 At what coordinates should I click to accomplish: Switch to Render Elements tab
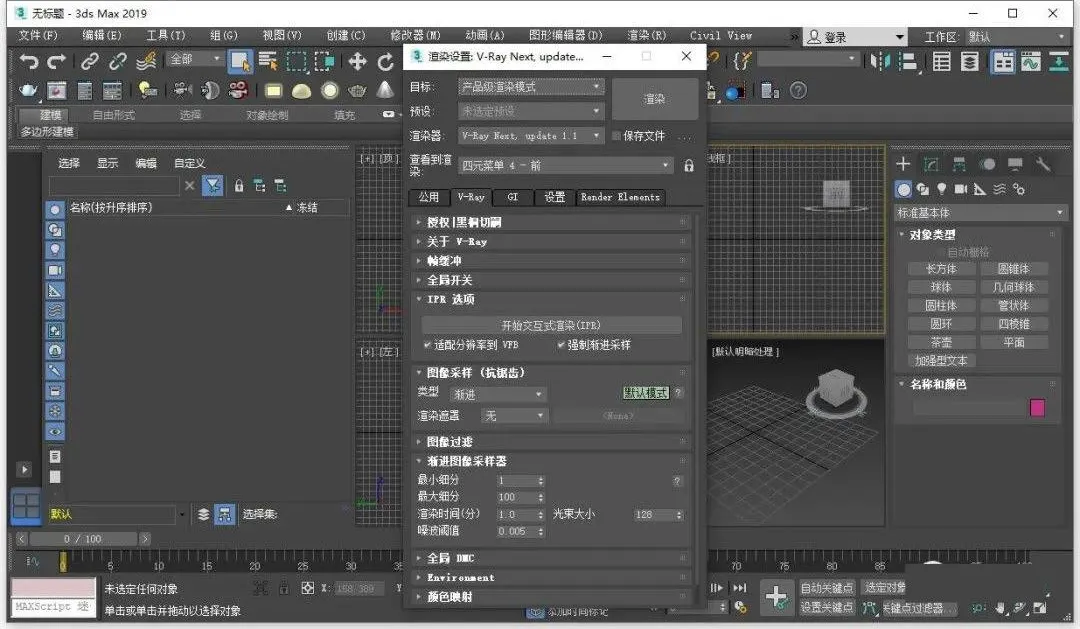tap(621, 197)
